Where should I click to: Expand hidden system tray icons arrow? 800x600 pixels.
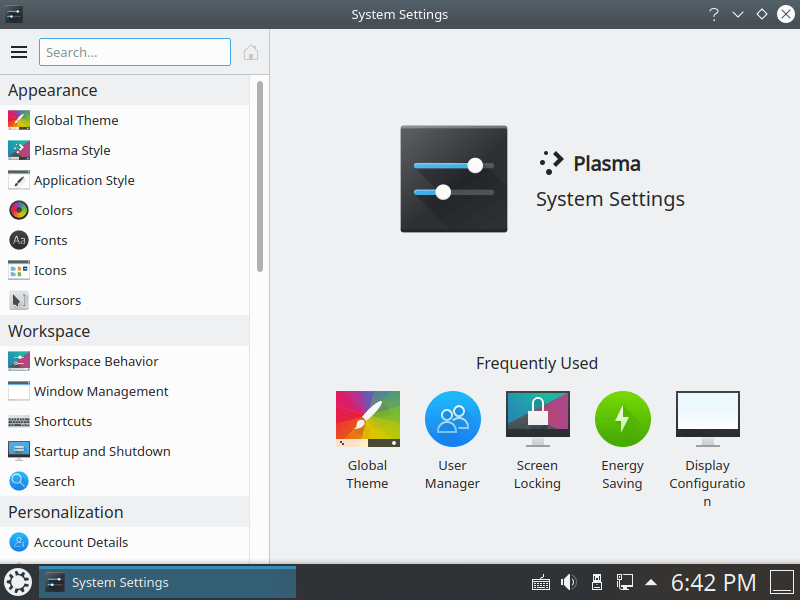click(651, 582)
